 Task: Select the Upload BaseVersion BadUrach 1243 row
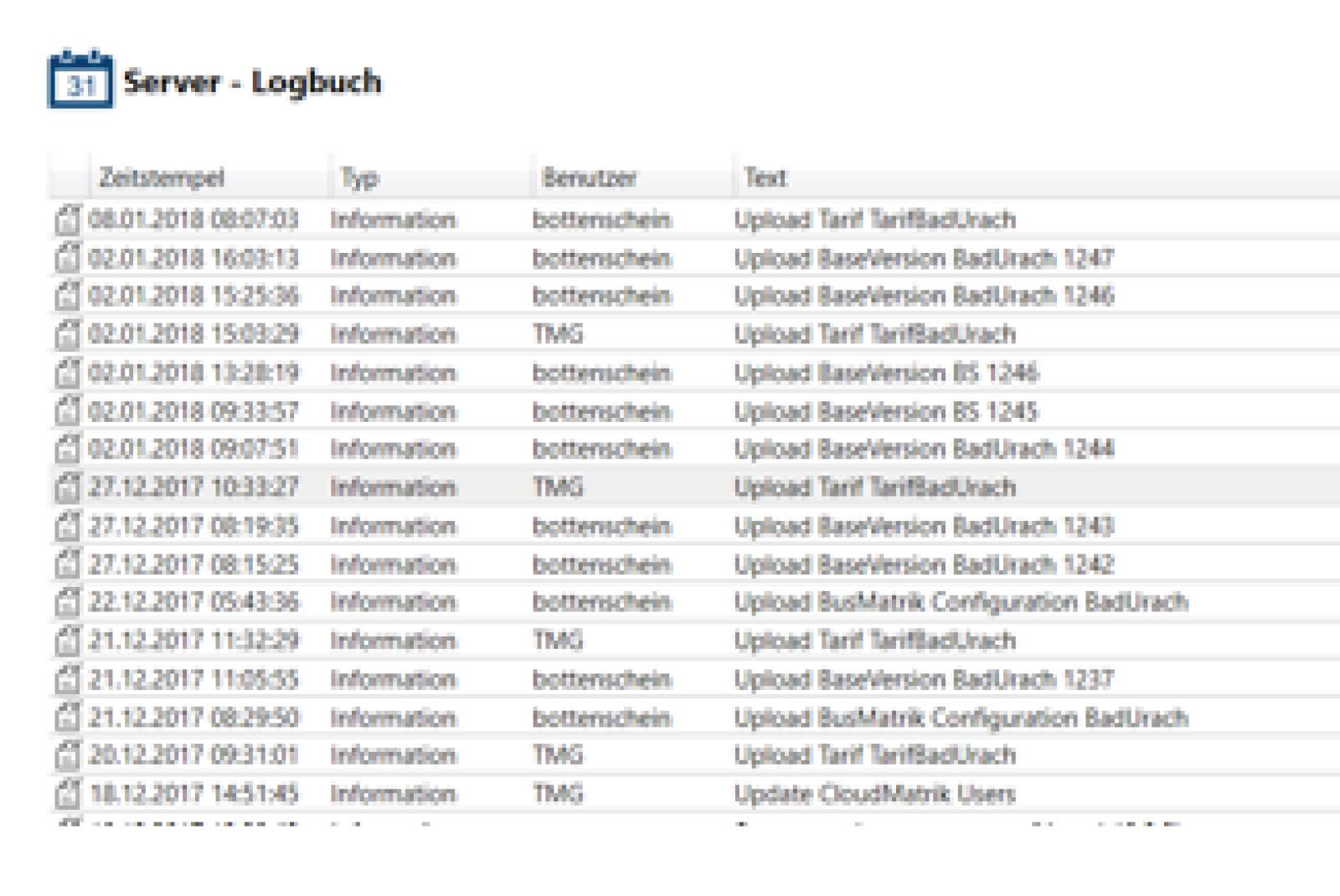click(x=695, y=526)
